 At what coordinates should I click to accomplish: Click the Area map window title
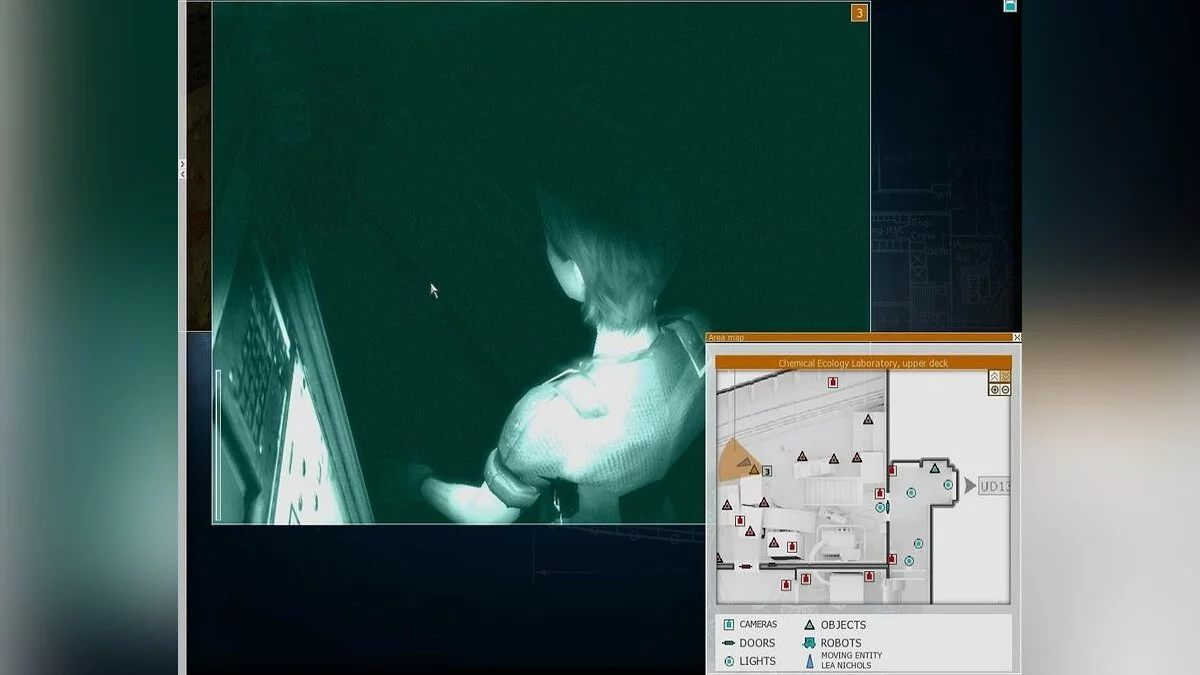(x=726, y=338)
